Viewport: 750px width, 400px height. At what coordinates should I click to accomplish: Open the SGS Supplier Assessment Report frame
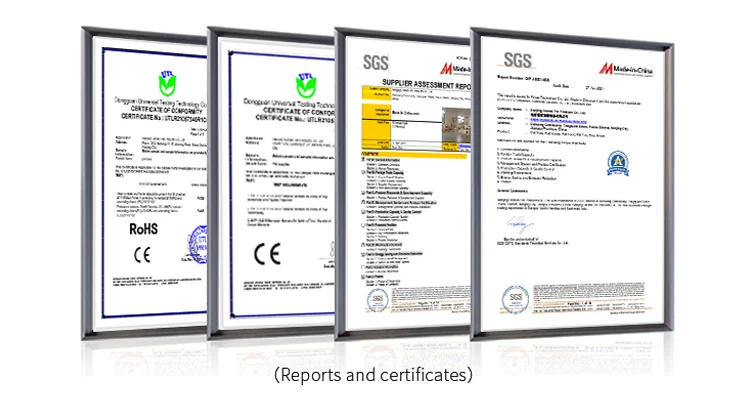point(403,184)
